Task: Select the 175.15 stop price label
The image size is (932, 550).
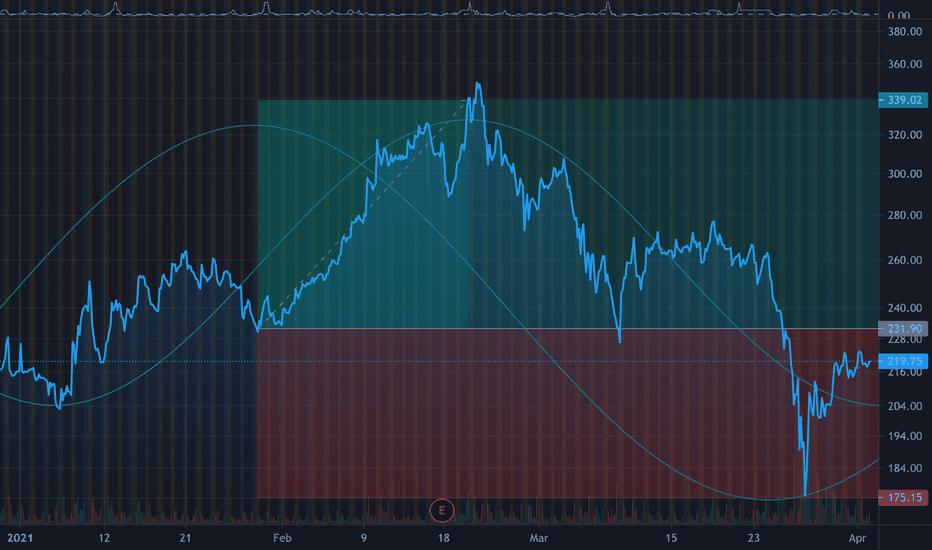Action: pyautogui.click(x=903, y=497)
